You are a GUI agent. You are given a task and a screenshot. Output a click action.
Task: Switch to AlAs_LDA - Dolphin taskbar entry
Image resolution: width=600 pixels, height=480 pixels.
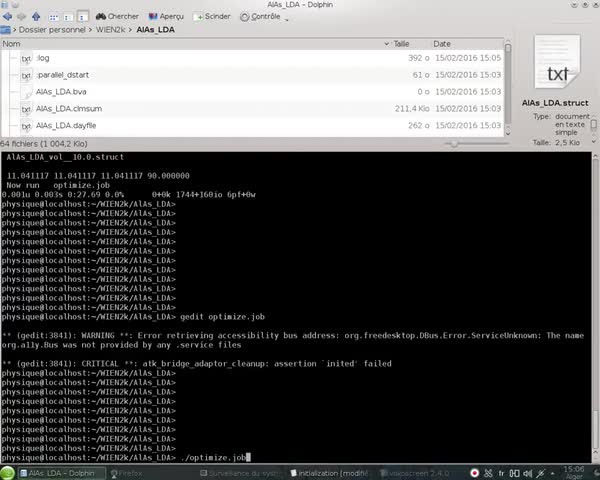pos(61,473)
